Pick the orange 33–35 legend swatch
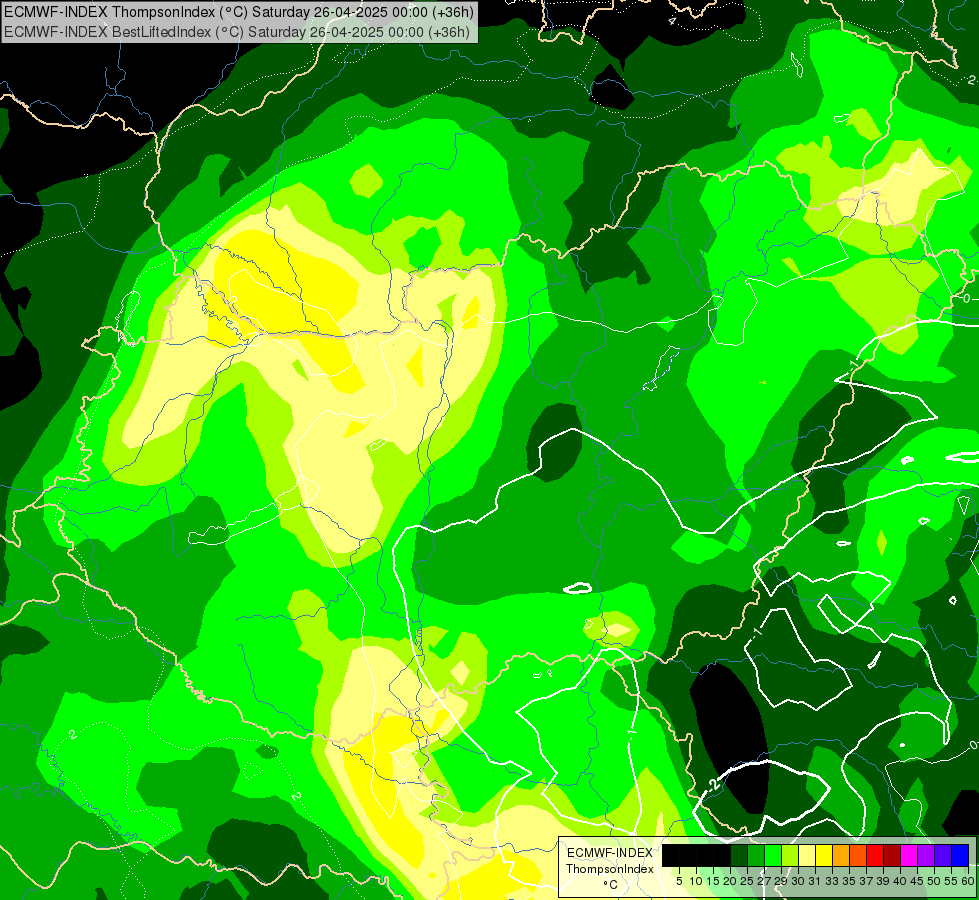 (x=841, y=856)
